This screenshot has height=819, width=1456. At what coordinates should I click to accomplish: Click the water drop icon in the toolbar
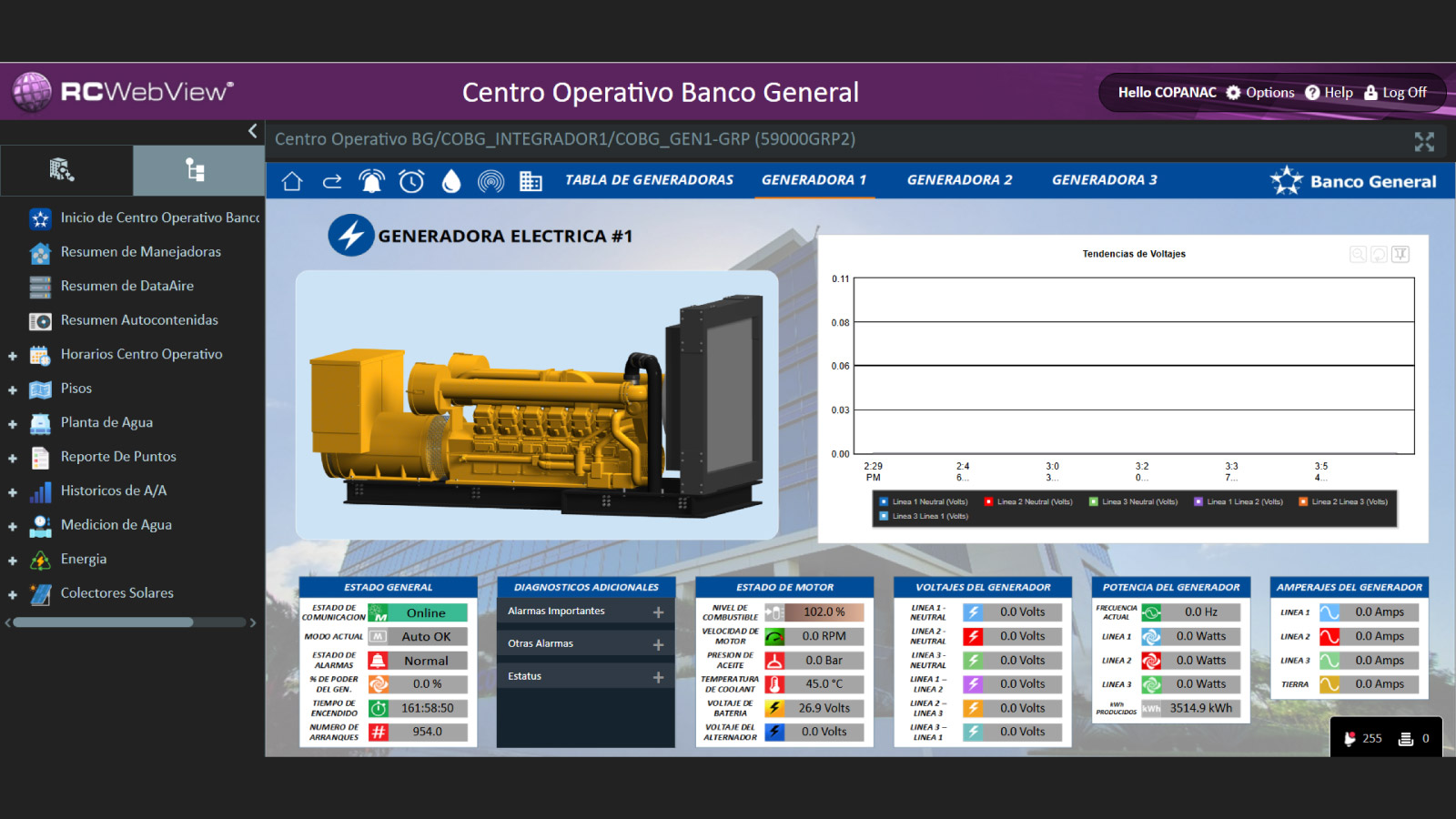tap(451, 181)
